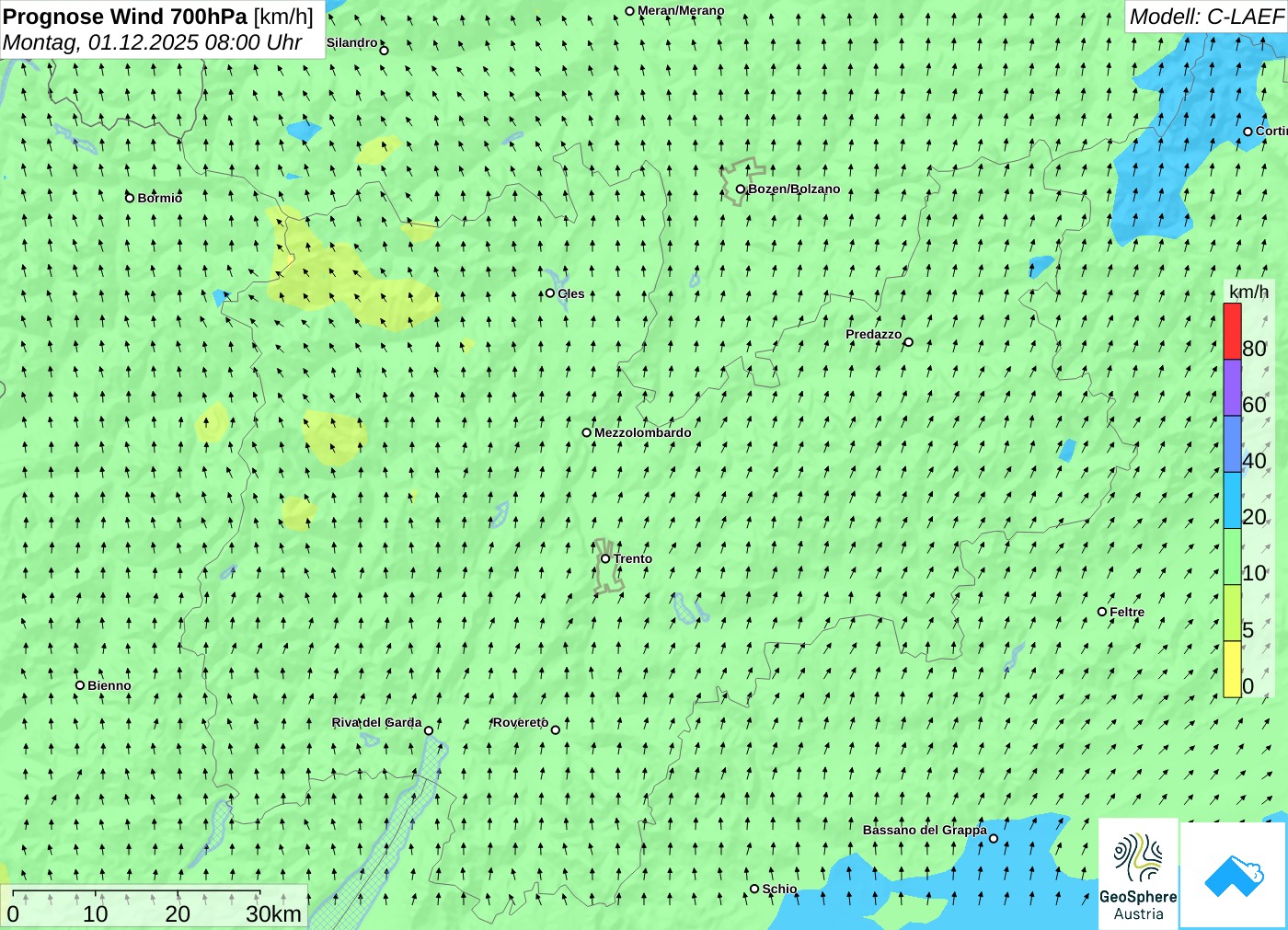Click the Bienno city marker
Viewport: 1288px width, 930px height.
tap(80, 685)
